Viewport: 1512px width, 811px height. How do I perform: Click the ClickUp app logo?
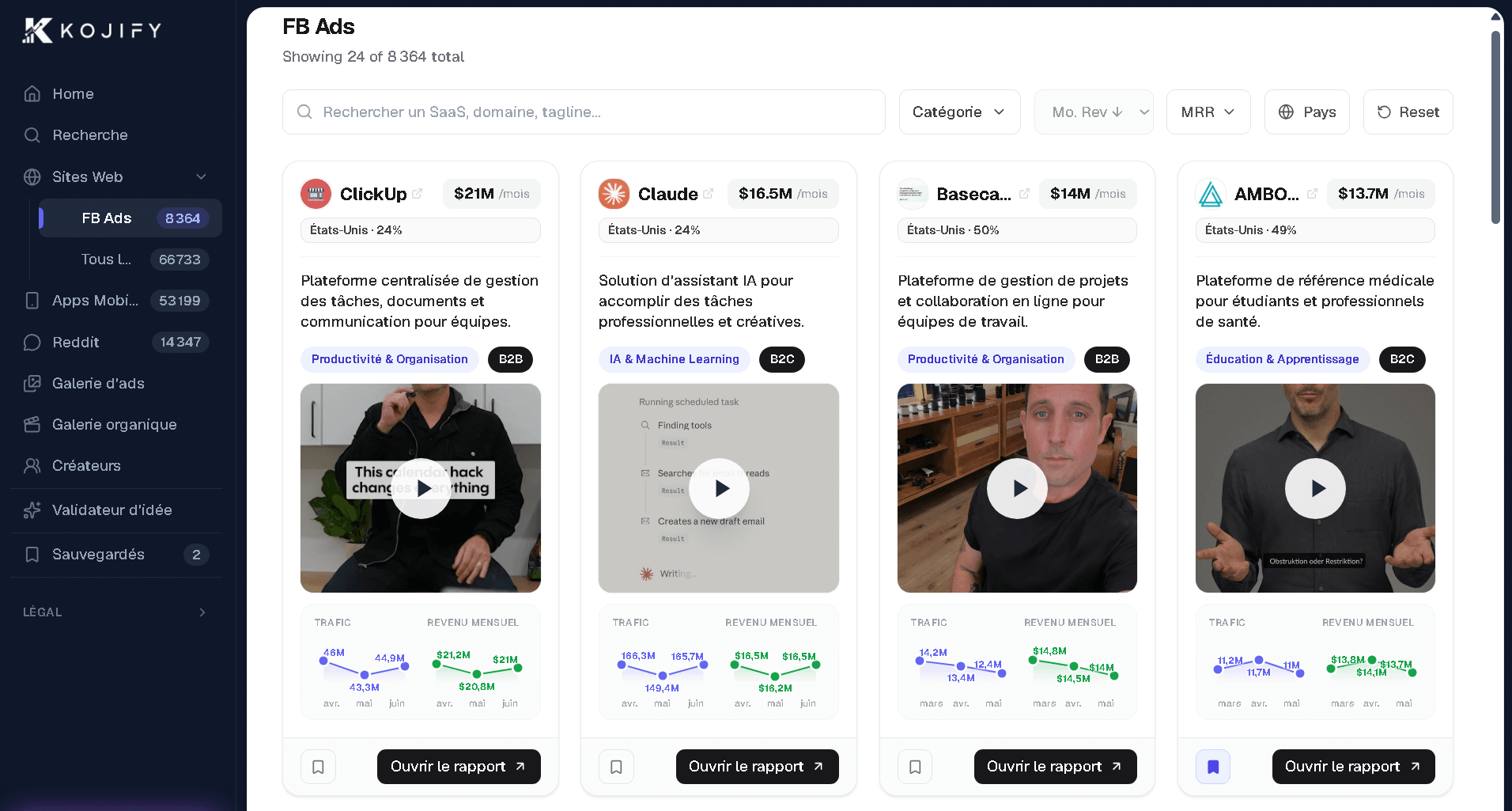coord(316,194)
